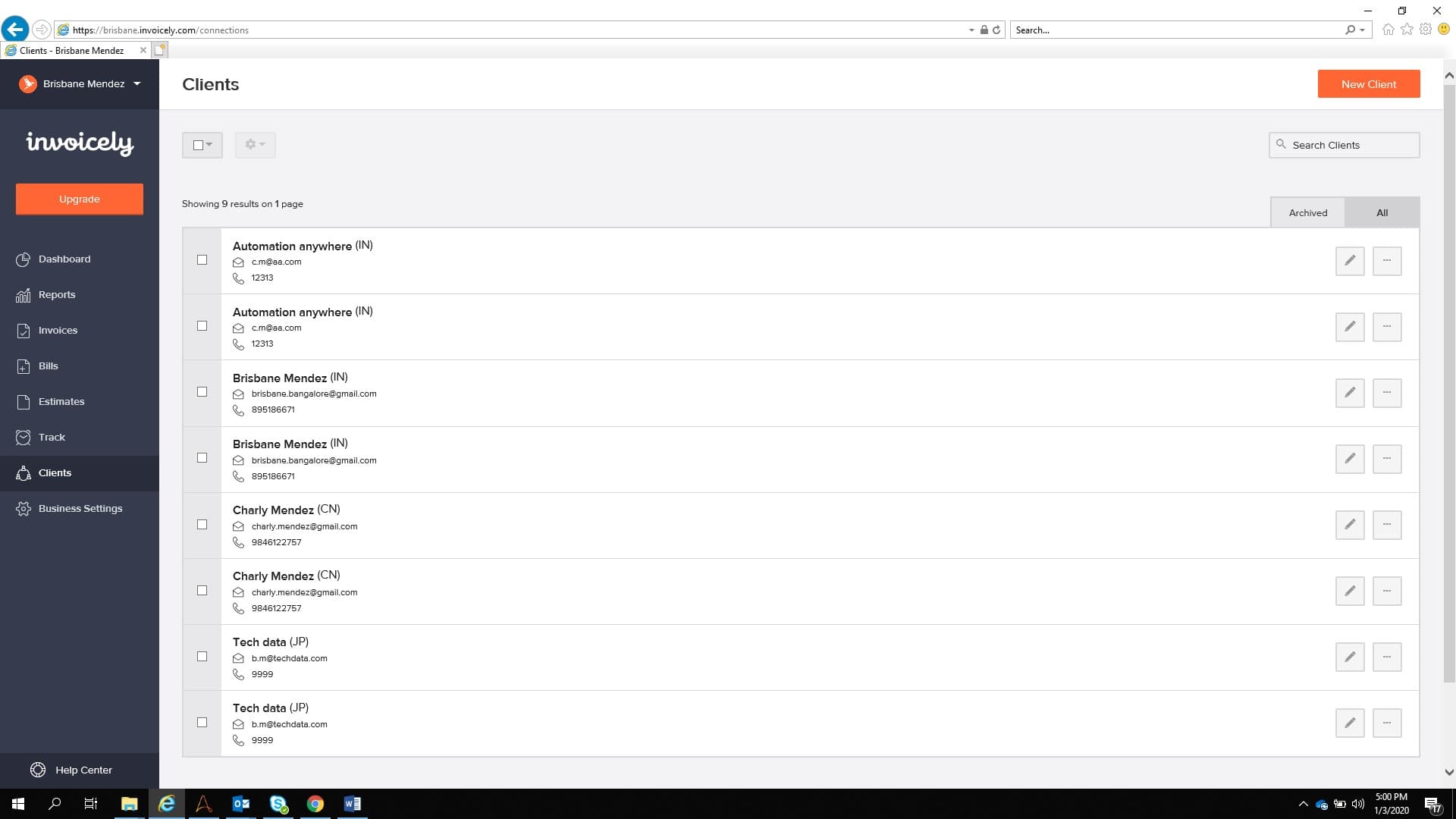Open File Explorer from the taskbar

(129, 804)
